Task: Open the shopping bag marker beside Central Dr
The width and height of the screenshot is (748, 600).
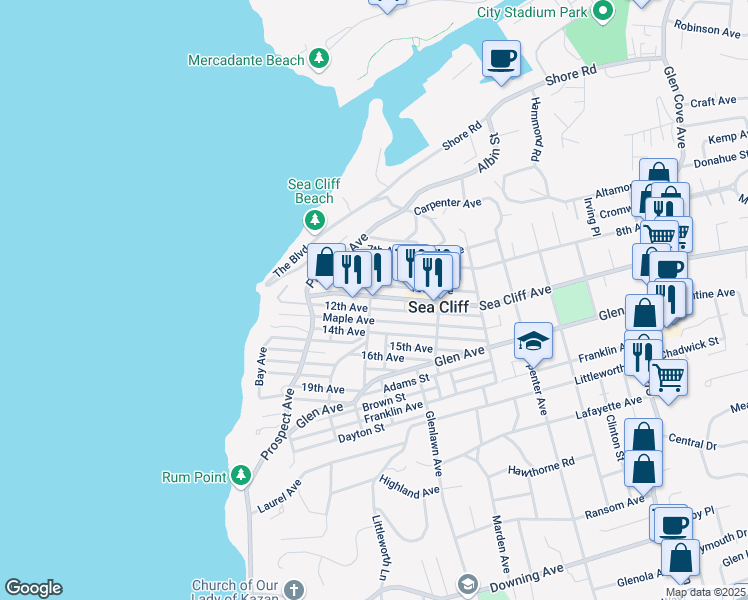Action: coord(645,436)
